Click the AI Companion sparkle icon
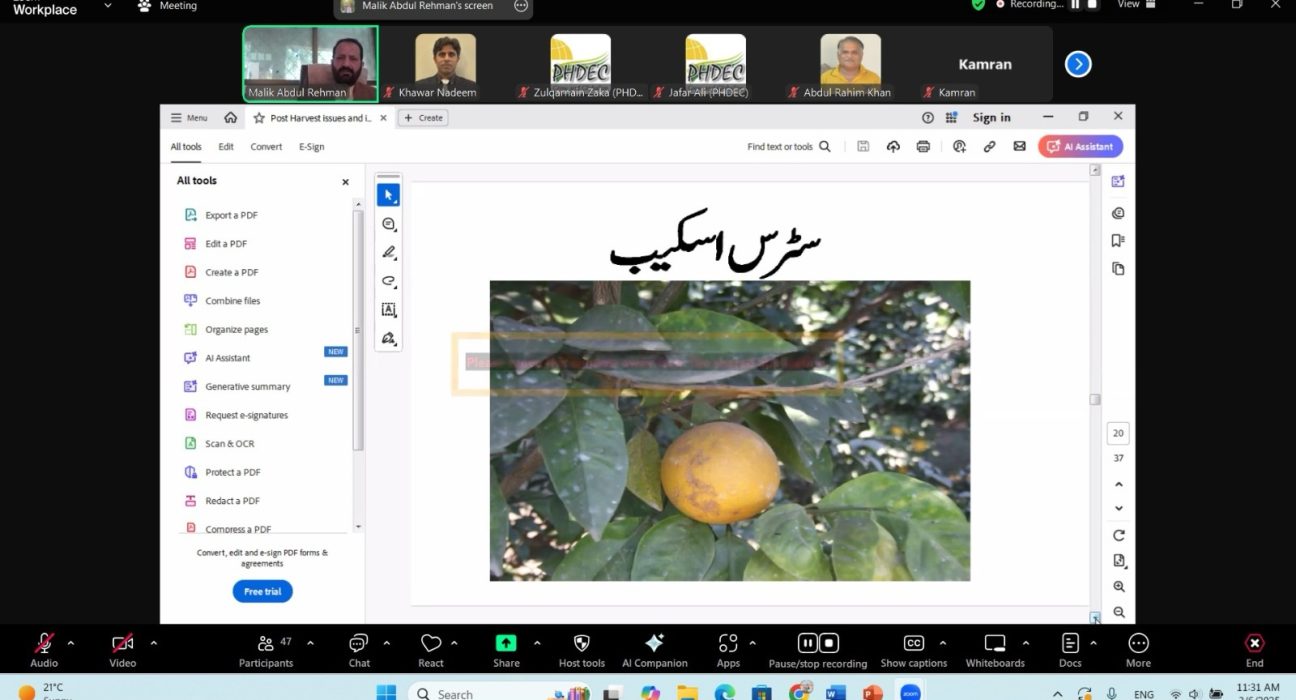 (x=655, y=643)
